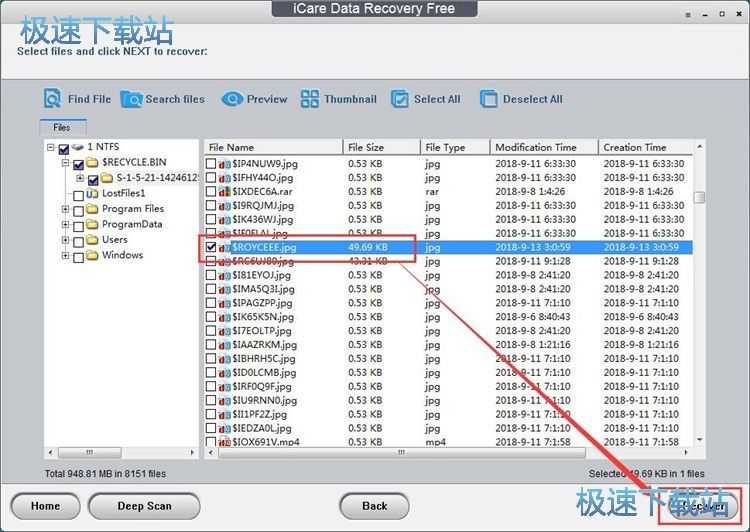Select the LostFiles1 folder icon
The height and width of the screenshot is (532, 750).
point(92,193)
